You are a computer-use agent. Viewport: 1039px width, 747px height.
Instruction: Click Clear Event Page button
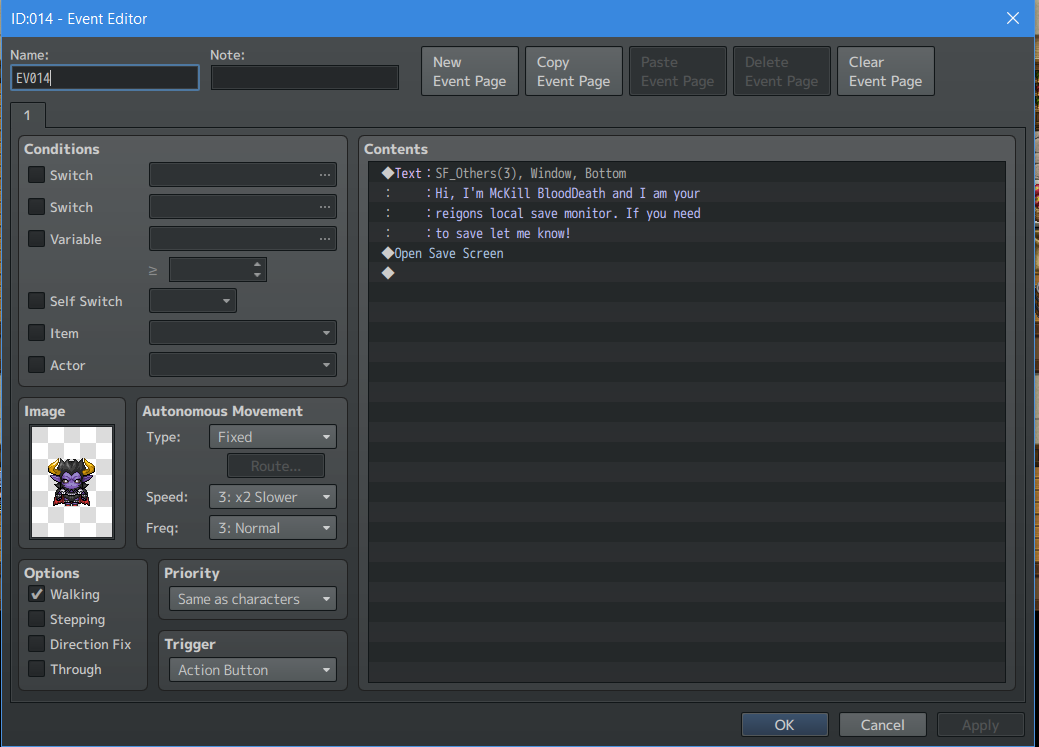886,71
